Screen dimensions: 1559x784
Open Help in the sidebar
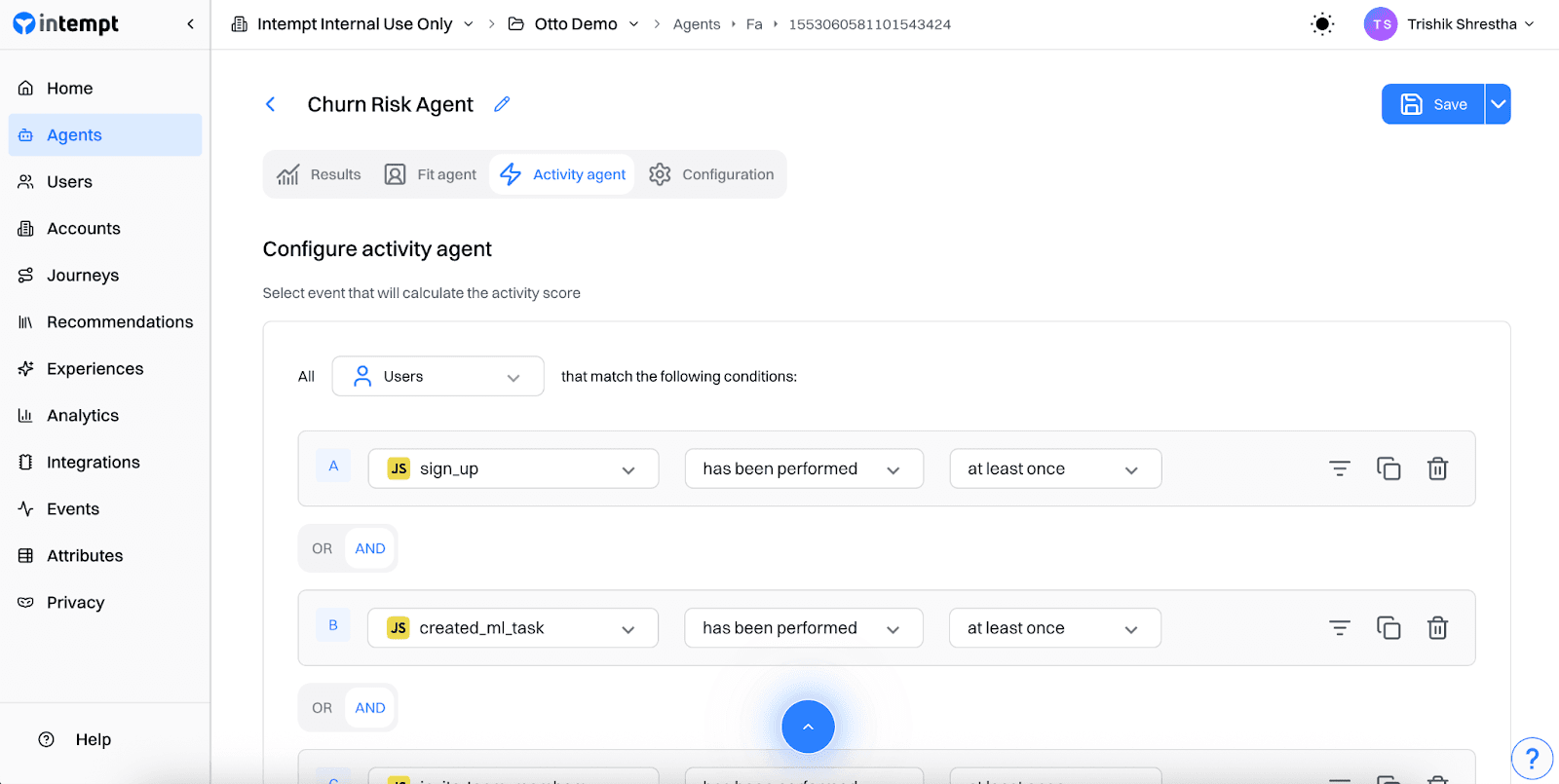(75, 740)
